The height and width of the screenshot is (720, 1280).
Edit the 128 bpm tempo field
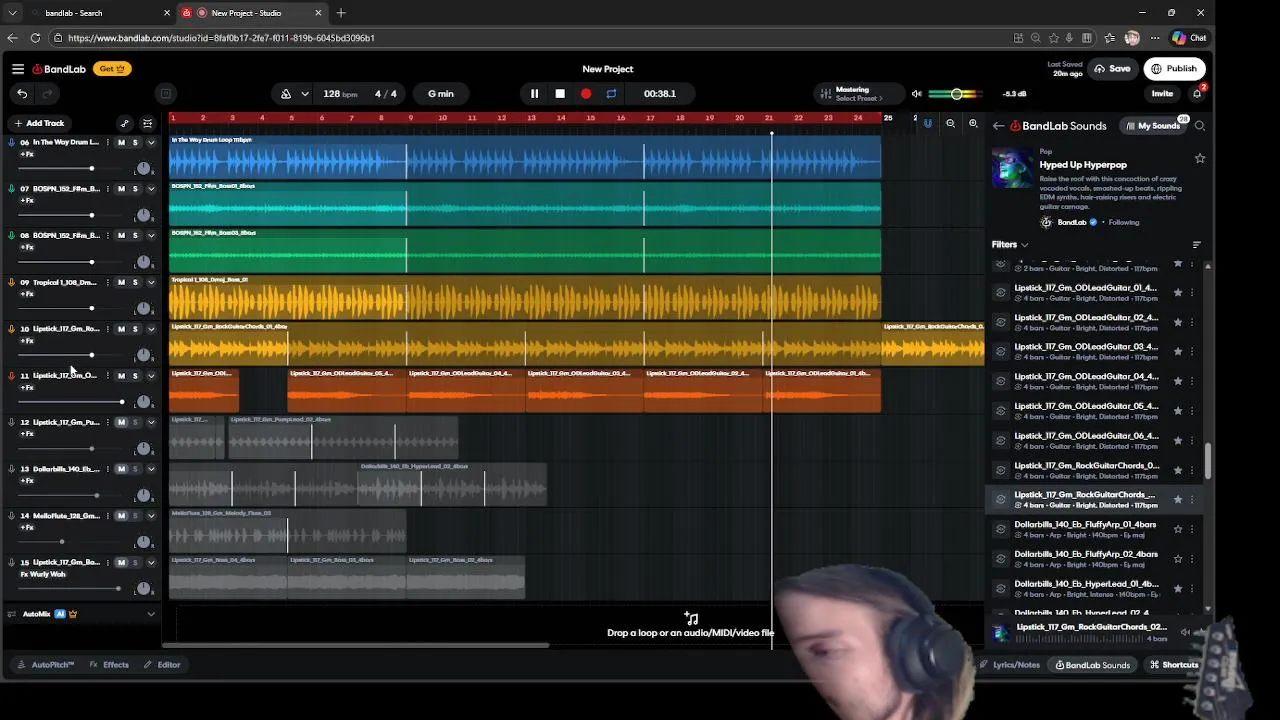coord(340,94)
